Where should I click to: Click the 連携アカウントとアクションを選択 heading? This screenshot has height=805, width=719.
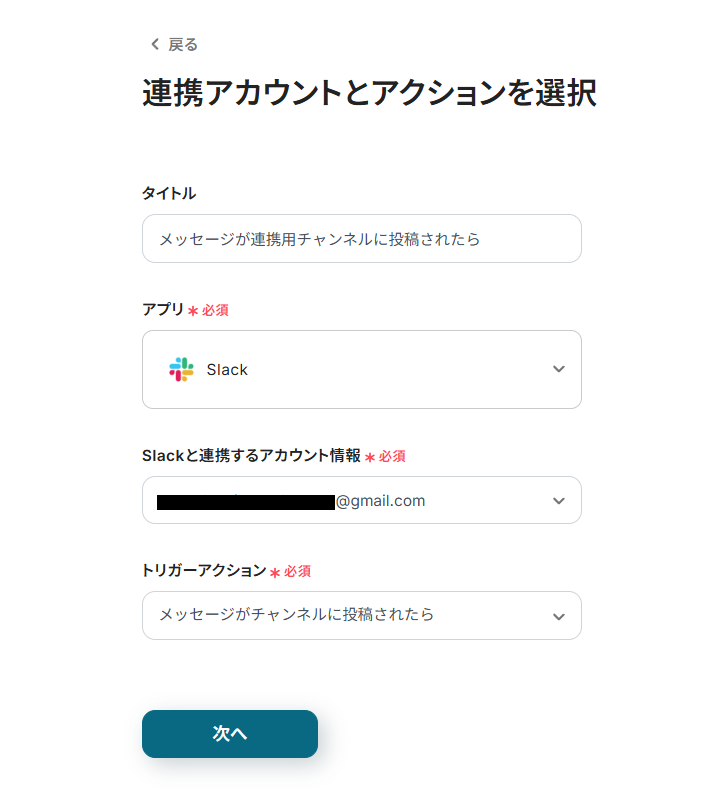[x=369, y=93]
